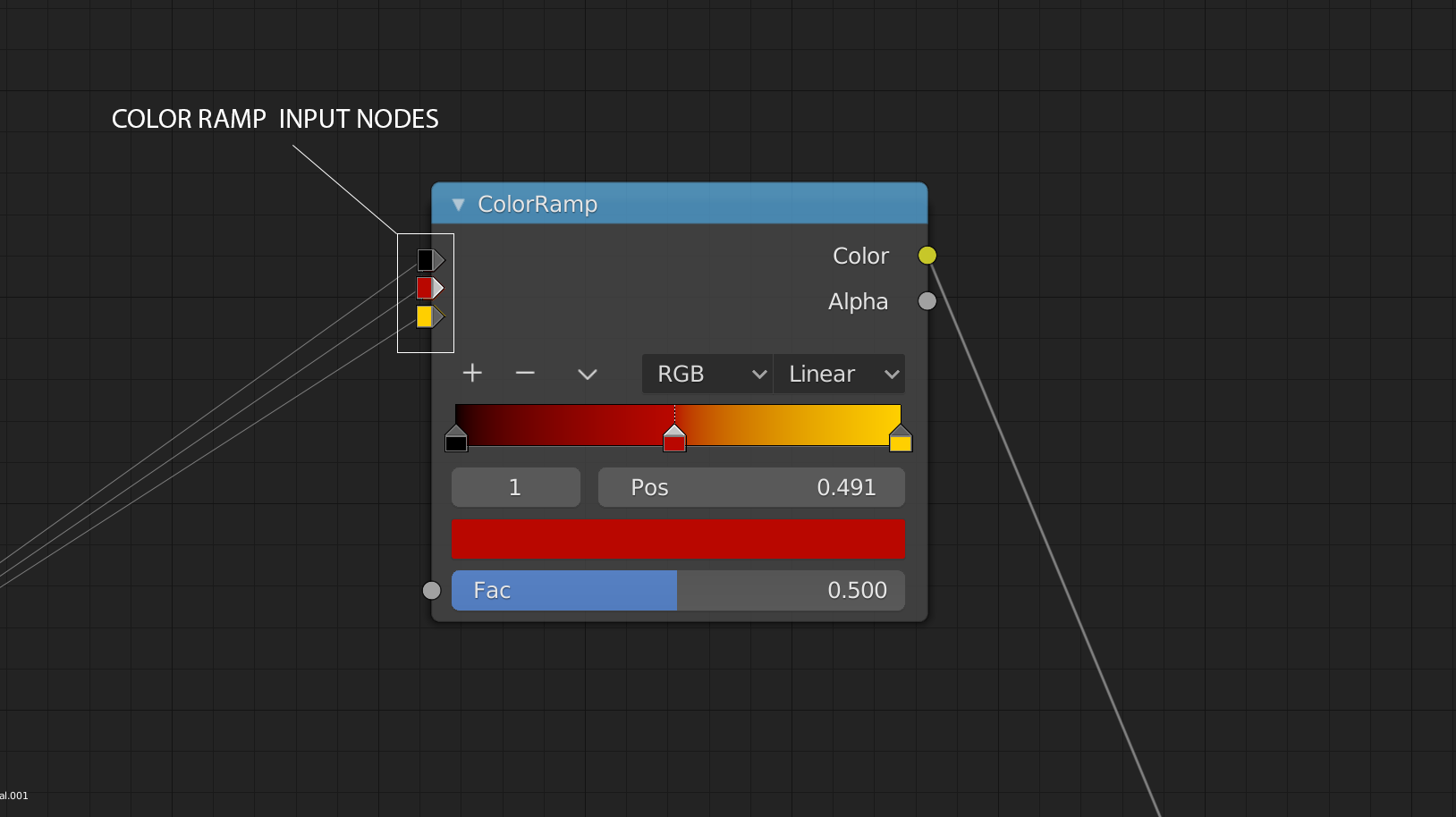1456x817 pixels.
Task: Click the gray Fac input socket
Action: point(432,591)
